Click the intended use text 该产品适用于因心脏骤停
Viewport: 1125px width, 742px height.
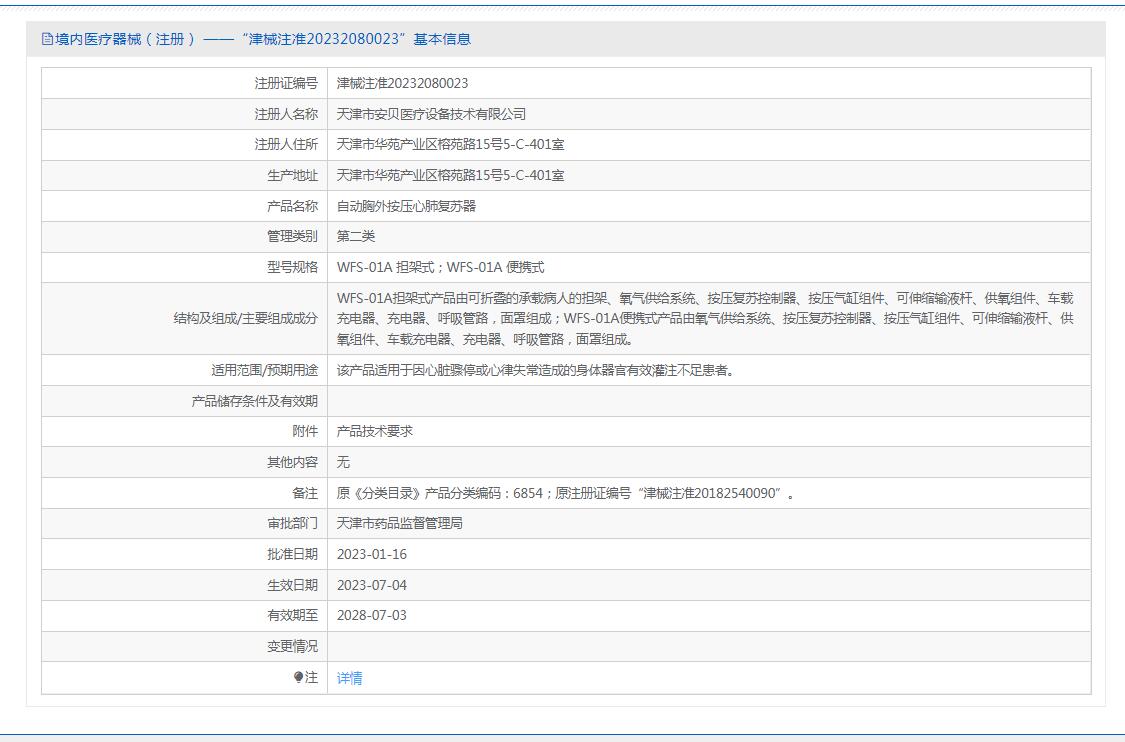click(536, 370)
